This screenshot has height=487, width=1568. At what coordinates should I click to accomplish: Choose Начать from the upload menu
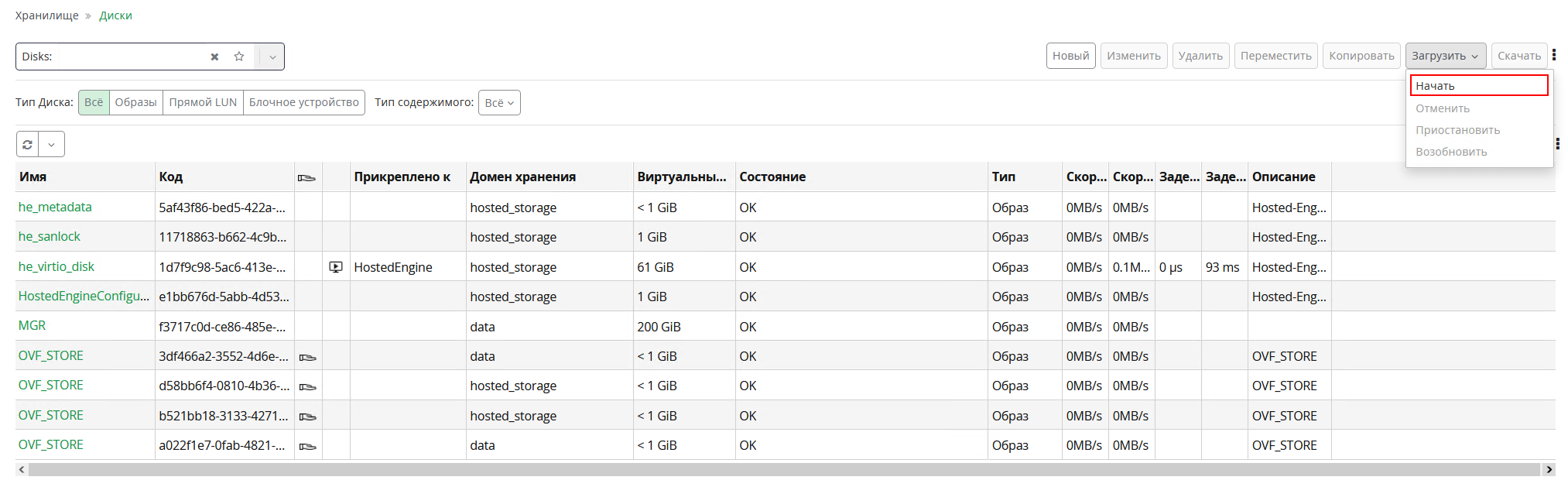pyautogui.click(x=1479, y=85)
